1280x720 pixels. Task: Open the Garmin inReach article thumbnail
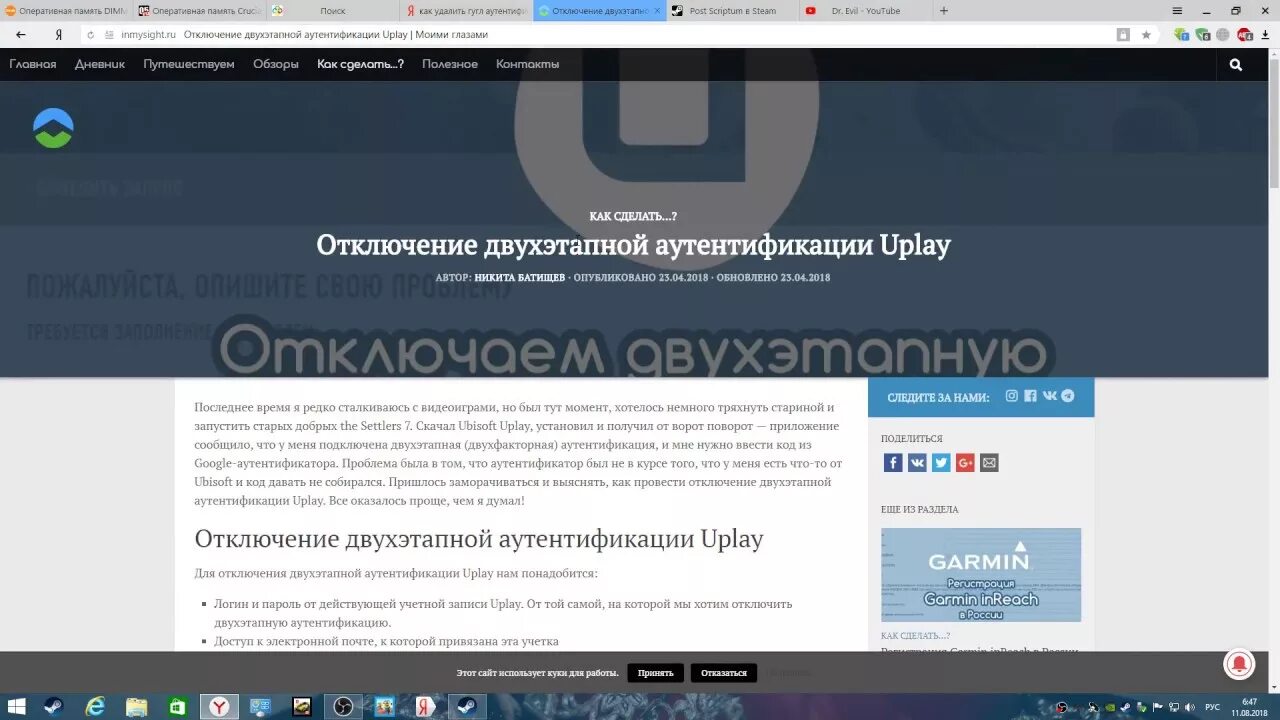pyautogui.click(x=981, y=575)
